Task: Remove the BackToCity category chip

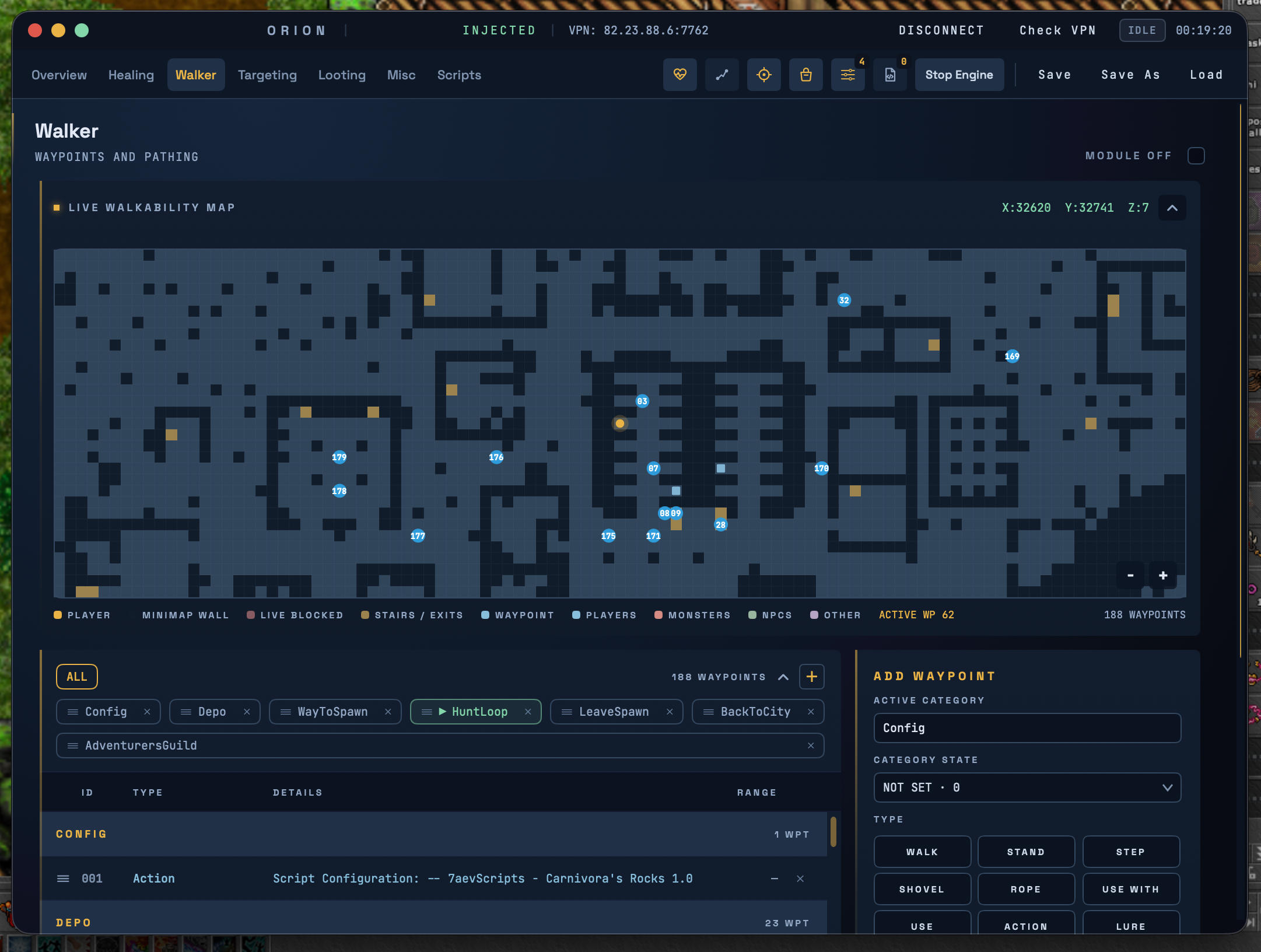Action: [811, 712]
